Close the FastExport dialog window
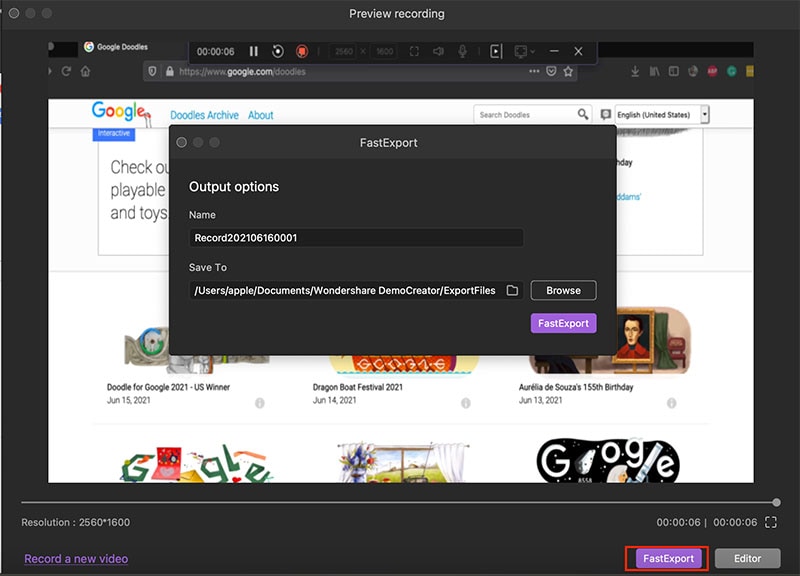This screenshot has height=576, width=800. (181, 142)
